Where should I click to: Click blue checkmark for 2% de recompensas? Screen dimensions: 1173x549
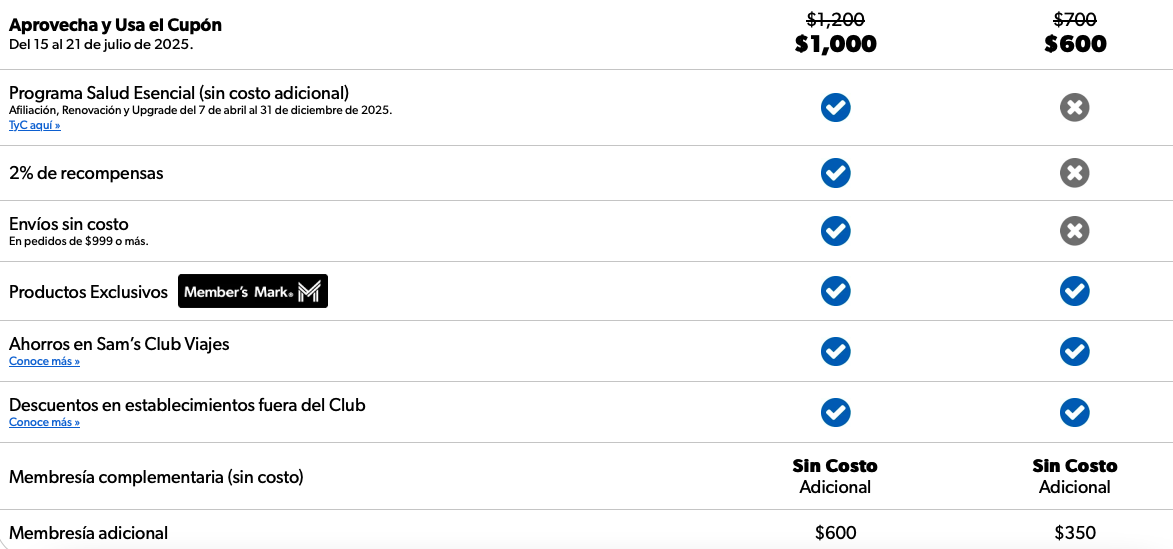(835, 173)
